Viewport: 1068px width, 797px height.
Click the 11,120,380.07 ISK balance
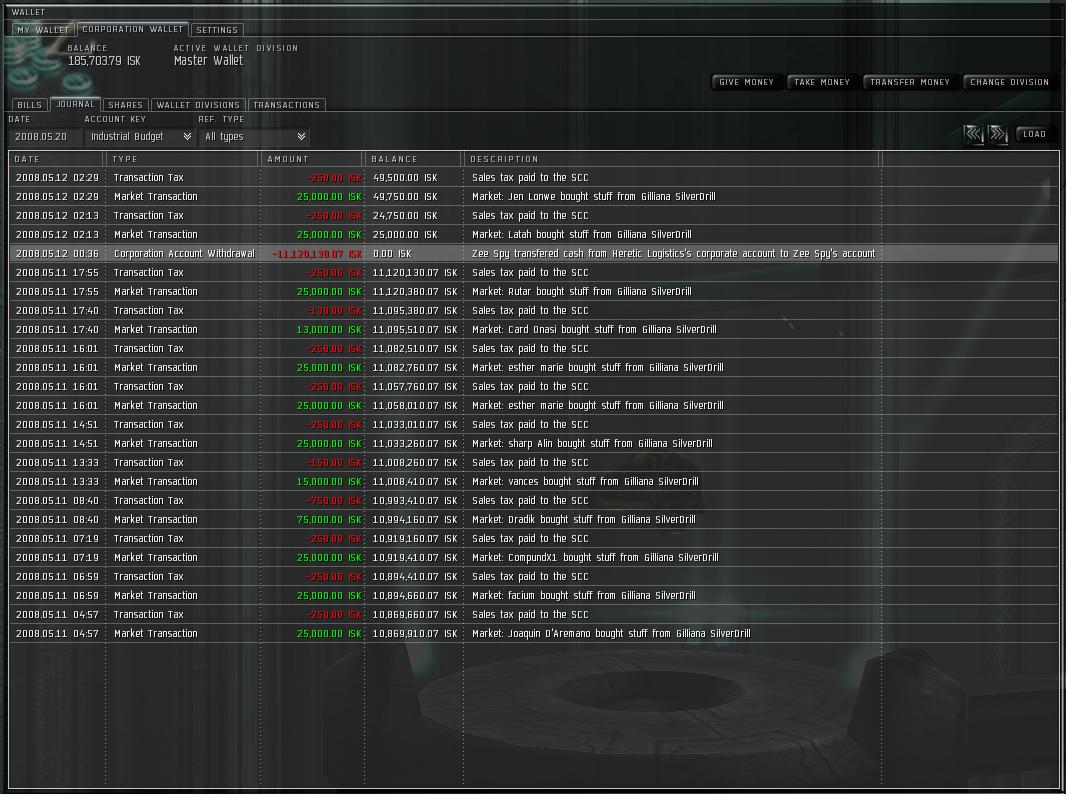tap(415, 292)
